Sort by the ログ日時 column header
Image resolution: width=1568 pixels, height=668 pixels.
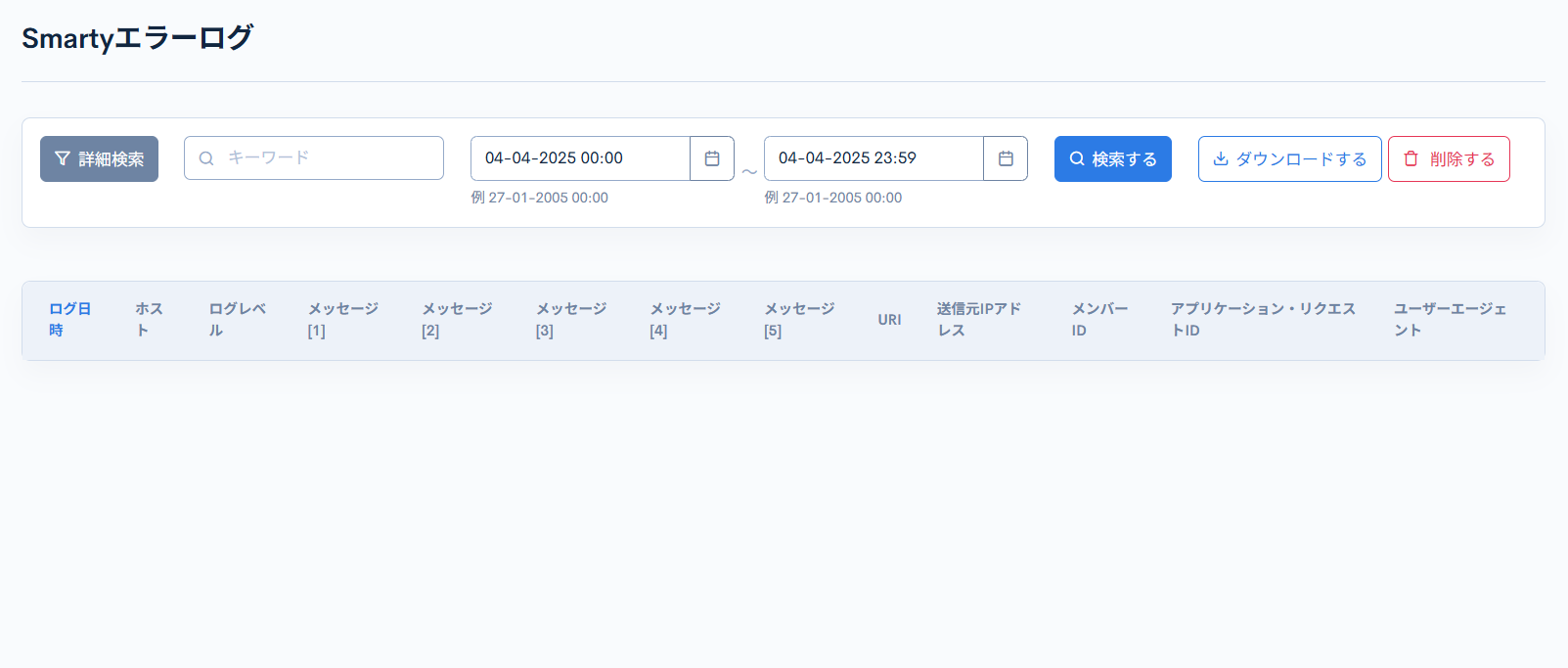70,320
